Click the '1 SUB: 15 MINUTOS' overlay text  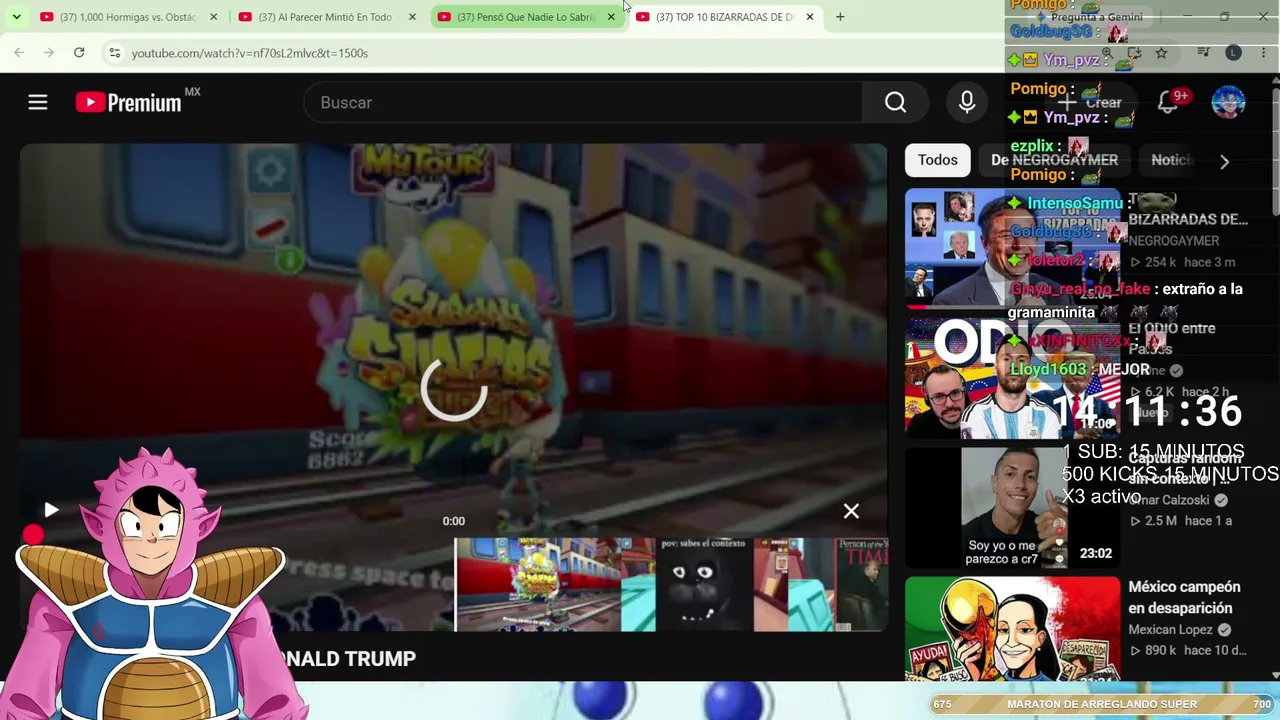coord(1153,452)
